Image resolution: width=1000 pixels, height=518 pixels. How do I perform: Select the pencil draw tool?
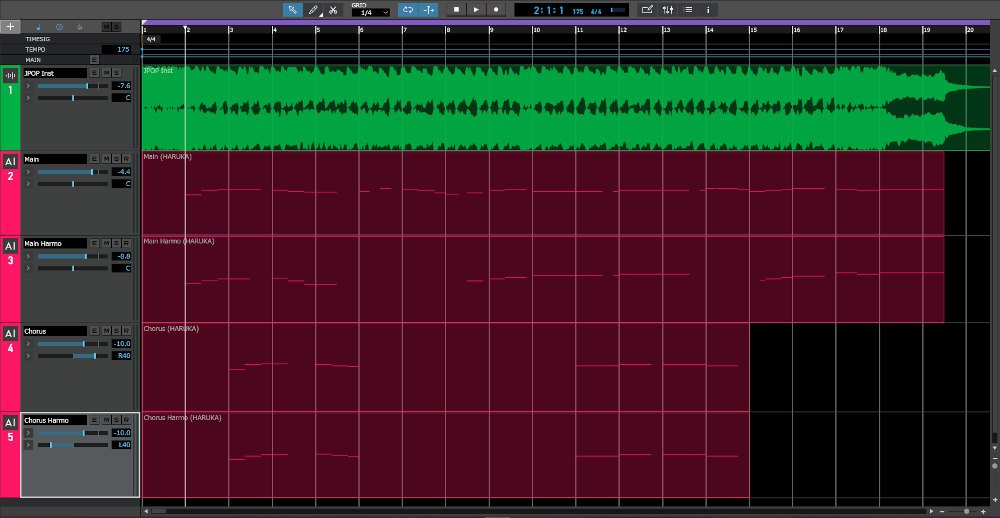[313, 10]
